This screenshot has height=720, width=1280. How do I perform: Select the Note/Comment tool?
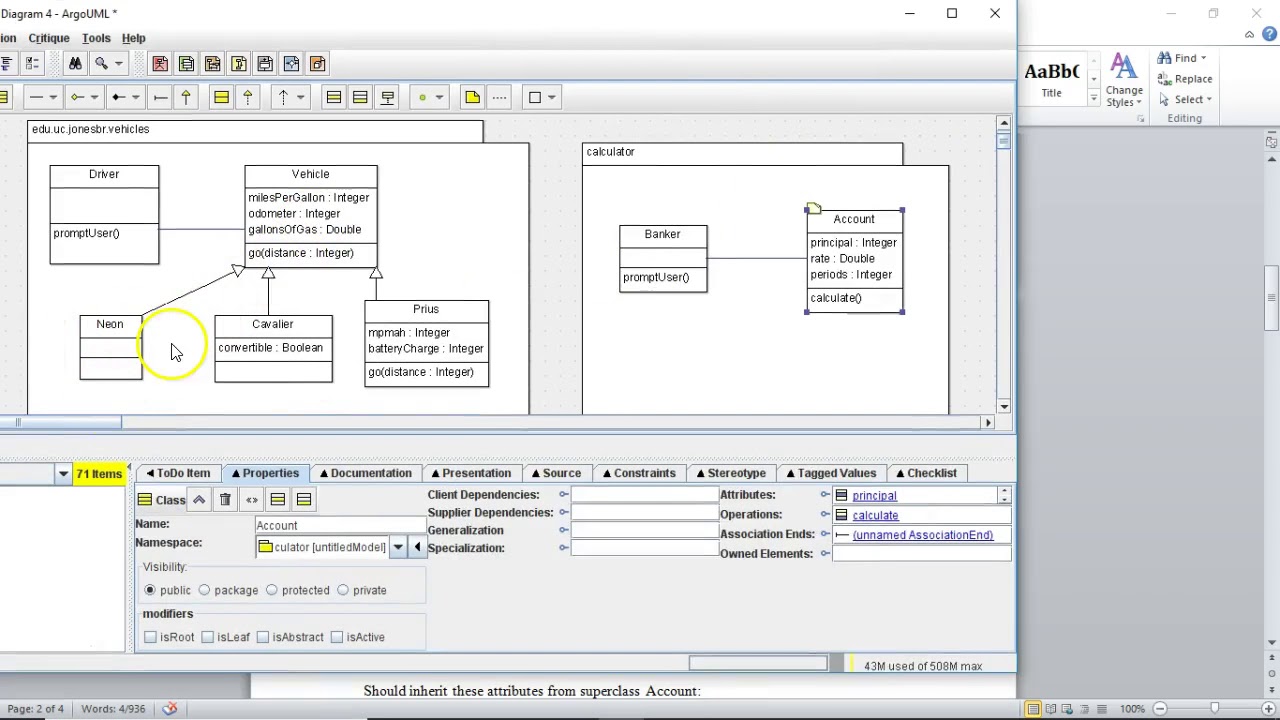coord(472,97)
